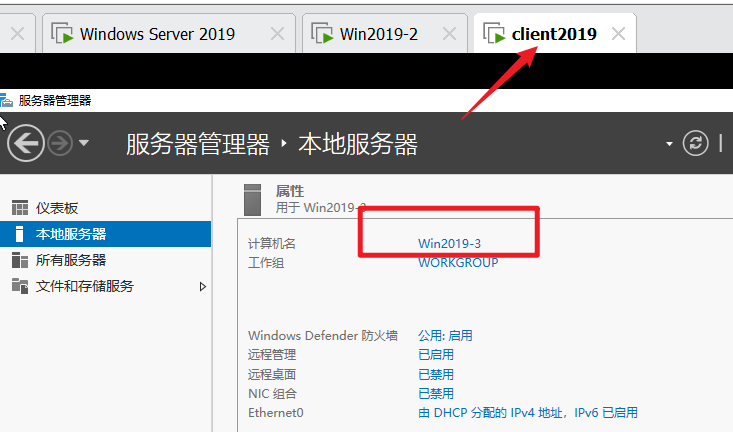Open the WORKGROUP workgroup link

458,263
